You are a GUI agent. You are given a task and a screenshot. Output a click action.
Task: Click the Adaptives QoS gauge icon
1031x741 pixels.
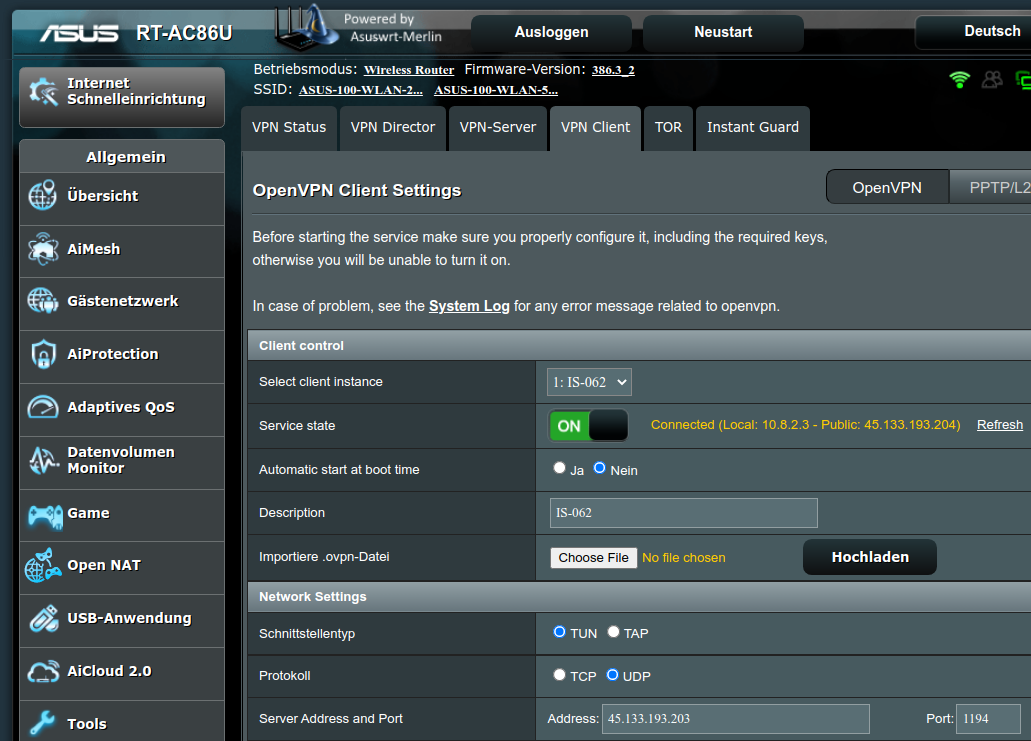[43, 407]
